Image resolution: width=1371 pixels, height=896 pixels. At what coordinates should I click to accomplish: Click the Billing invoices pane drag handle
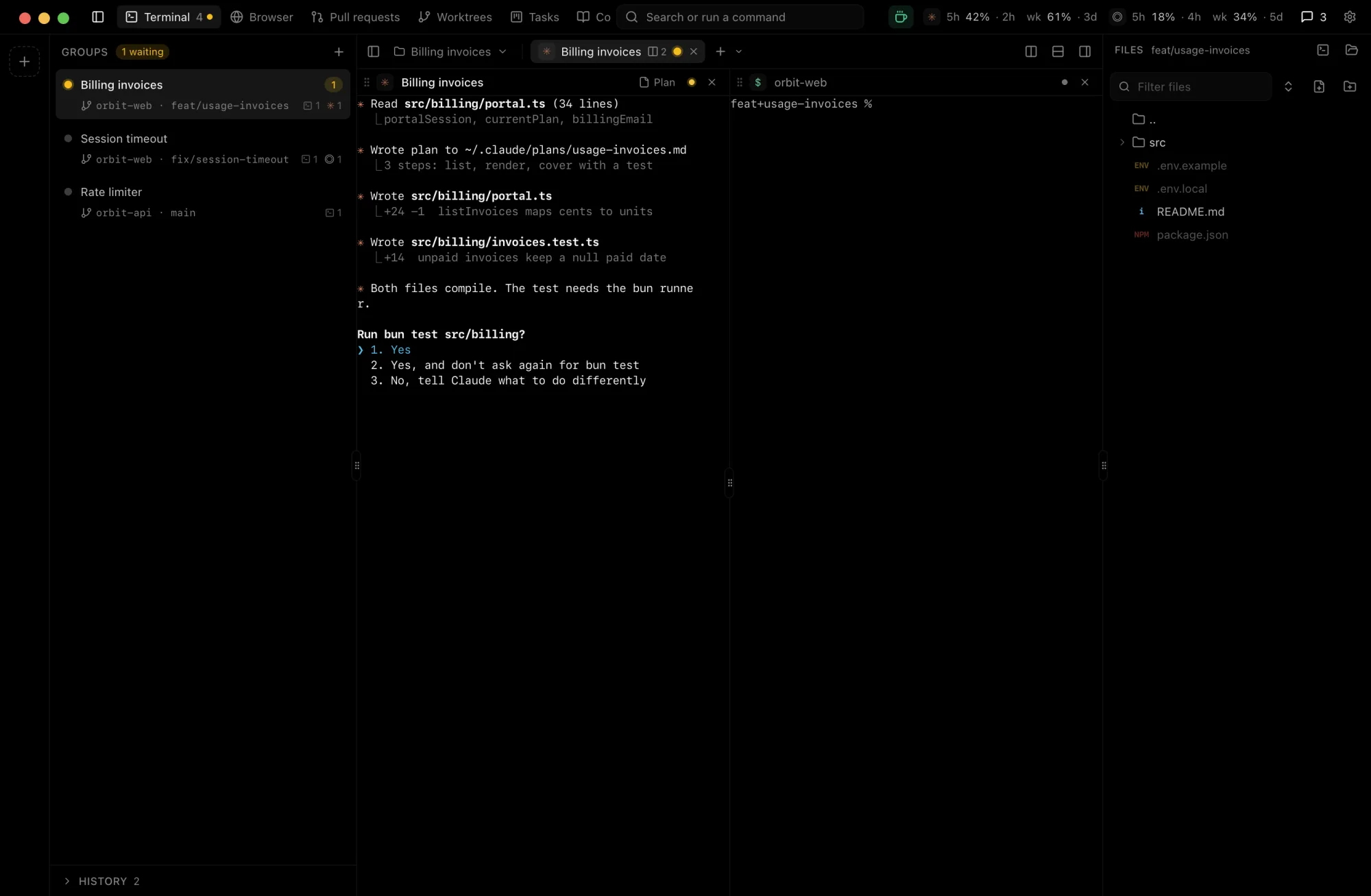[367, 82]
